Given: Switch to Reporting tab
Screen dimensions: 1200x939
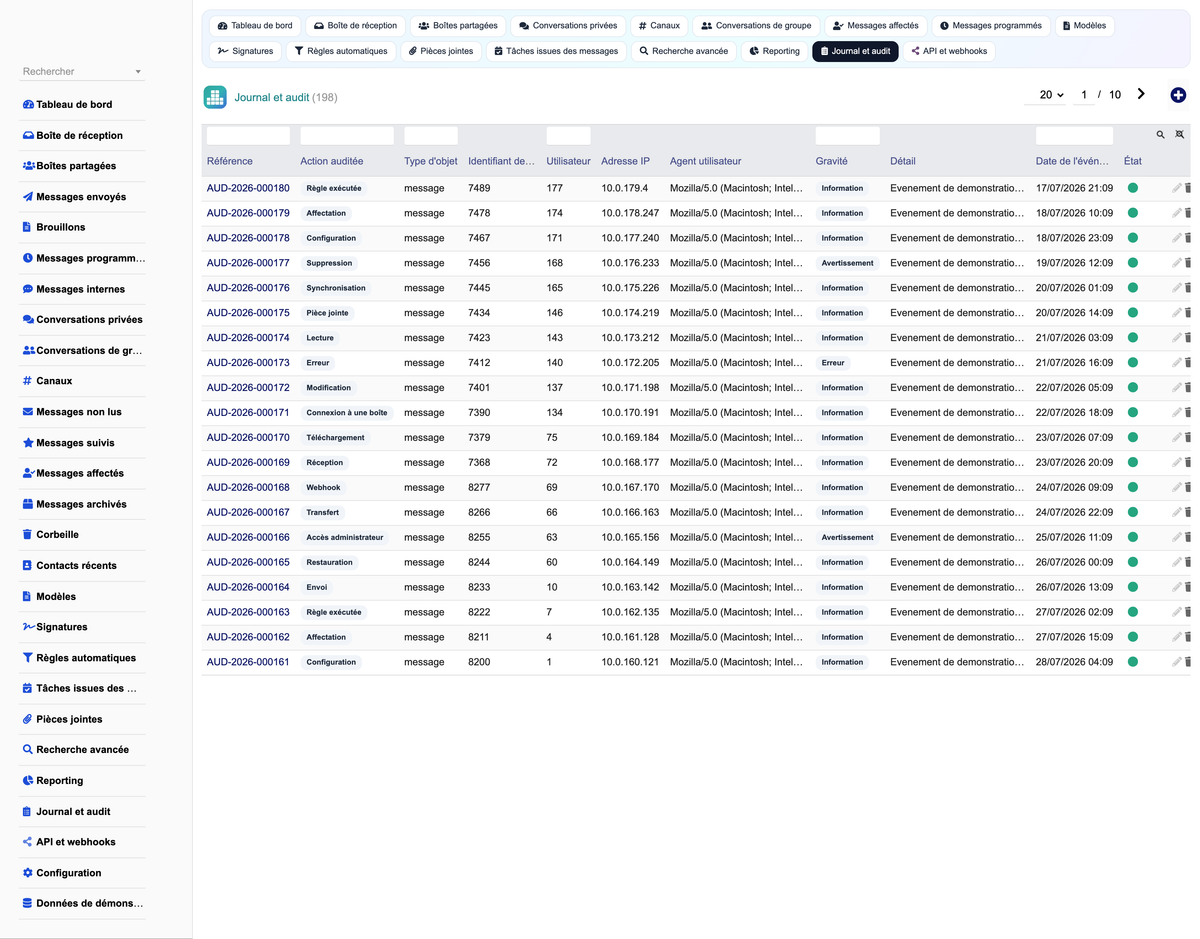Looking at the screenshot, I should tap(775, 51).
